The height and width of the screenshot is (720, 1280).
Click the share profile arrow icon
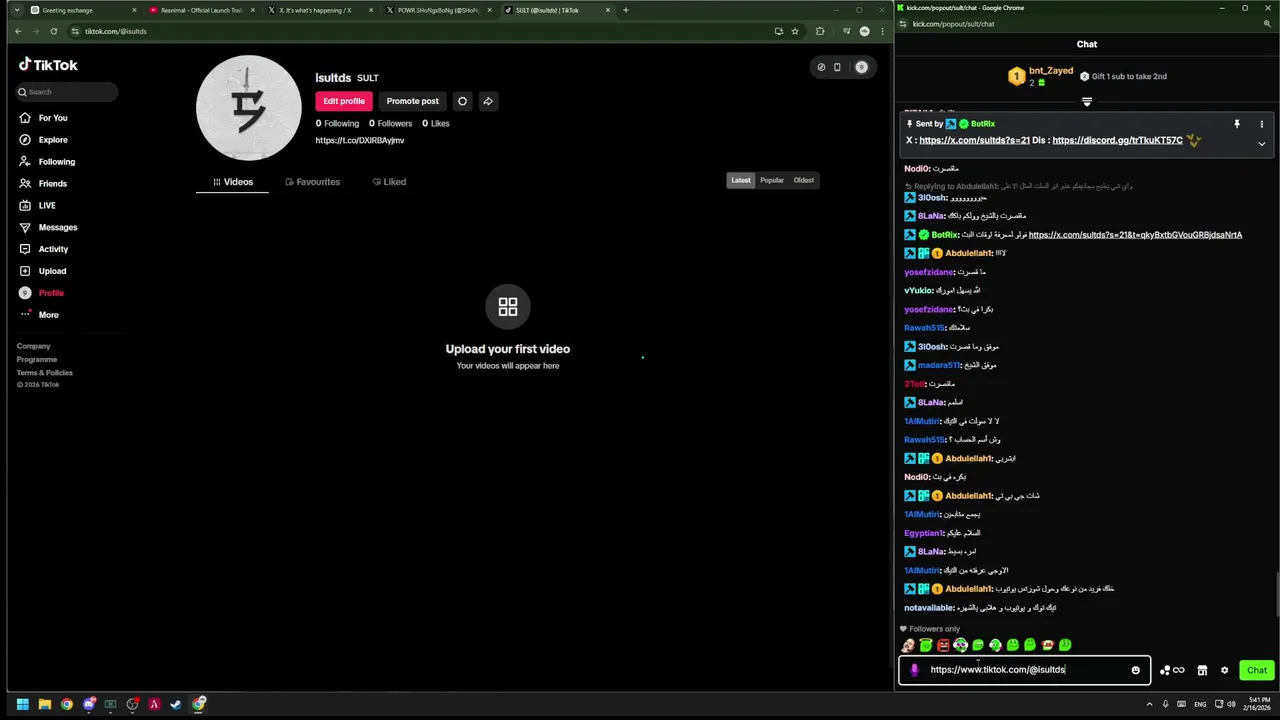point(488,101)
